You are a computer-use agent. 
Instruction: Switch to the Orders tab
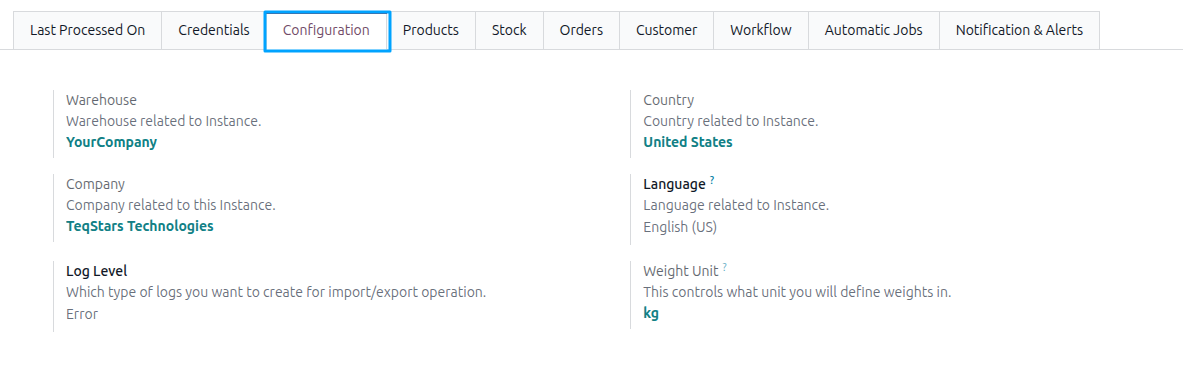(581, 31)
